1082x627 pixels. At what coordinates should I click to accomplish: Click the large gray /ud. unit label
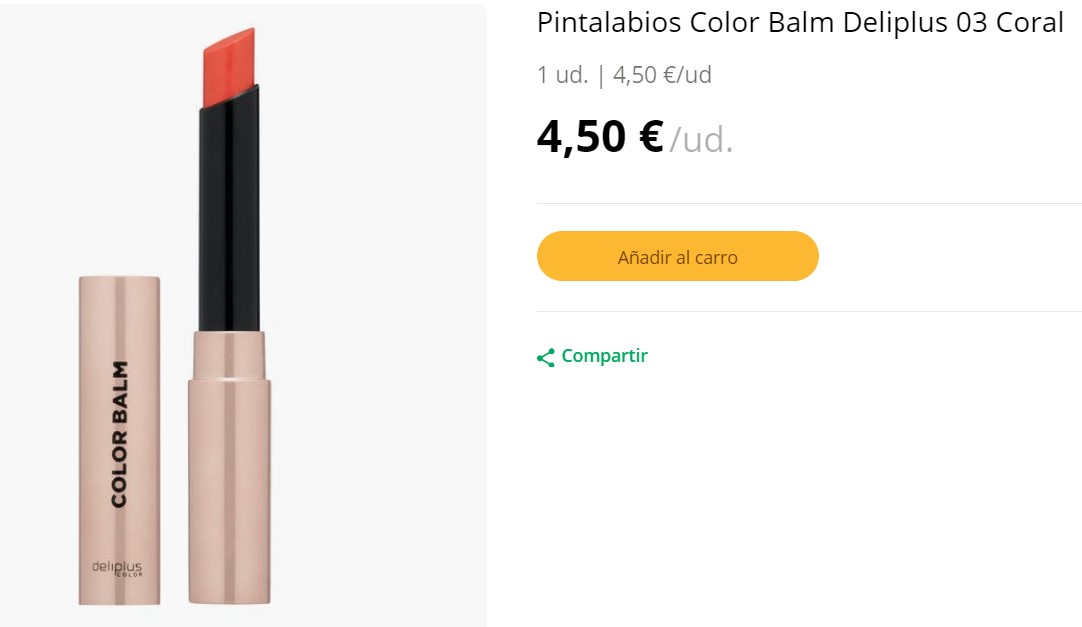(701, 140)
